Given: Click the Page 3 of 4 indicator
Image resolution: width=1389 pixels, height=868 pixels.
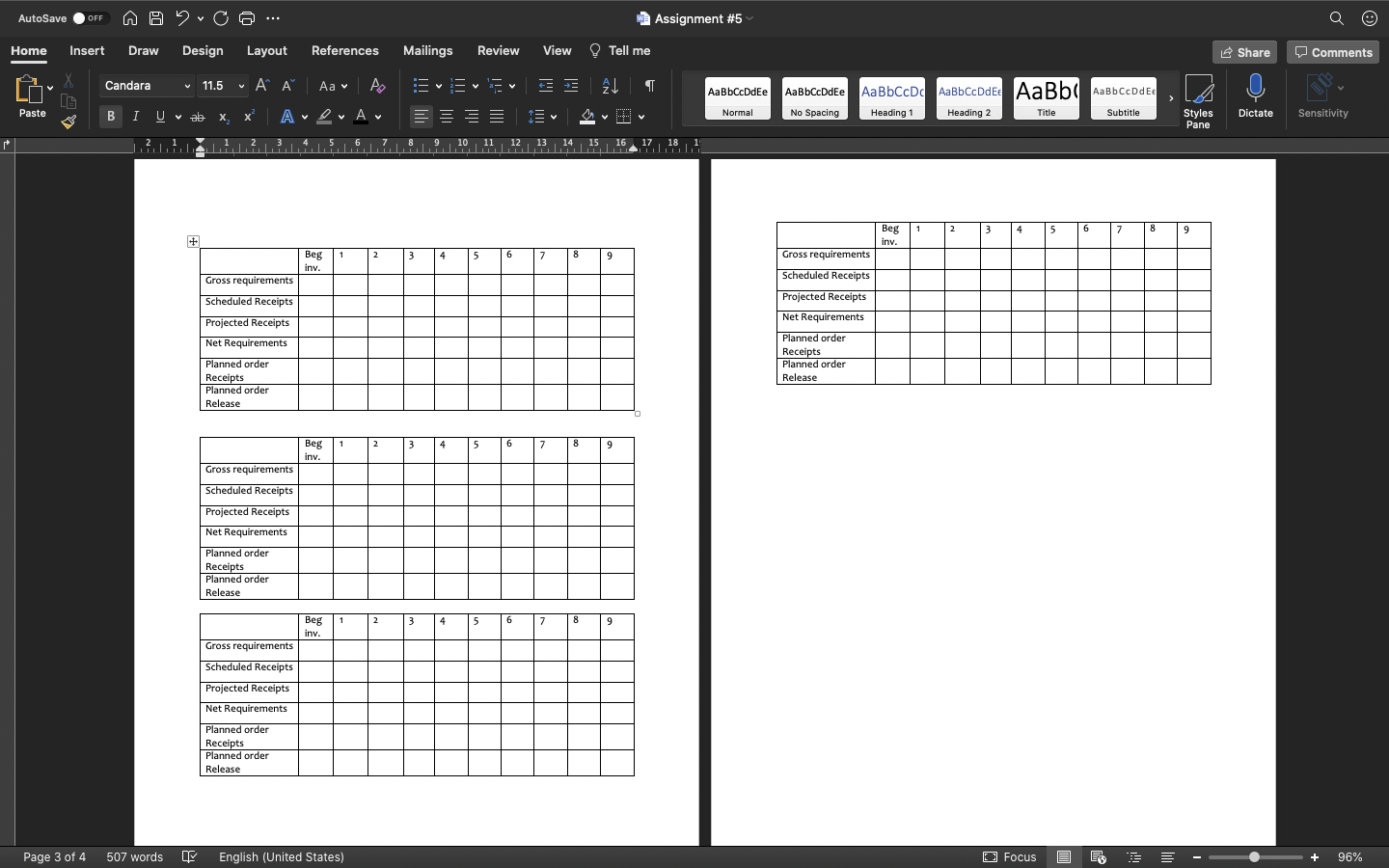Looking at the screenshot, I should [54, 856].
